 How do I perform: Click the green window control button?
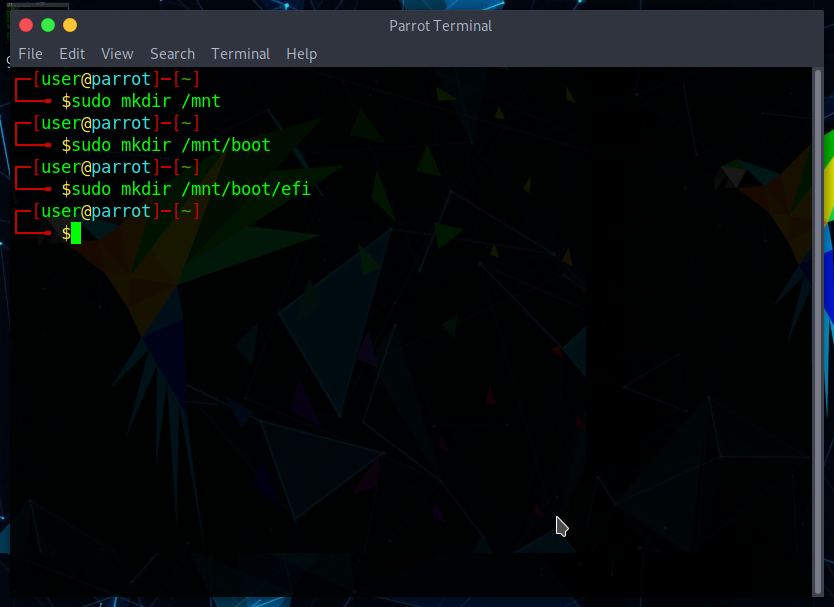(48, 25)
